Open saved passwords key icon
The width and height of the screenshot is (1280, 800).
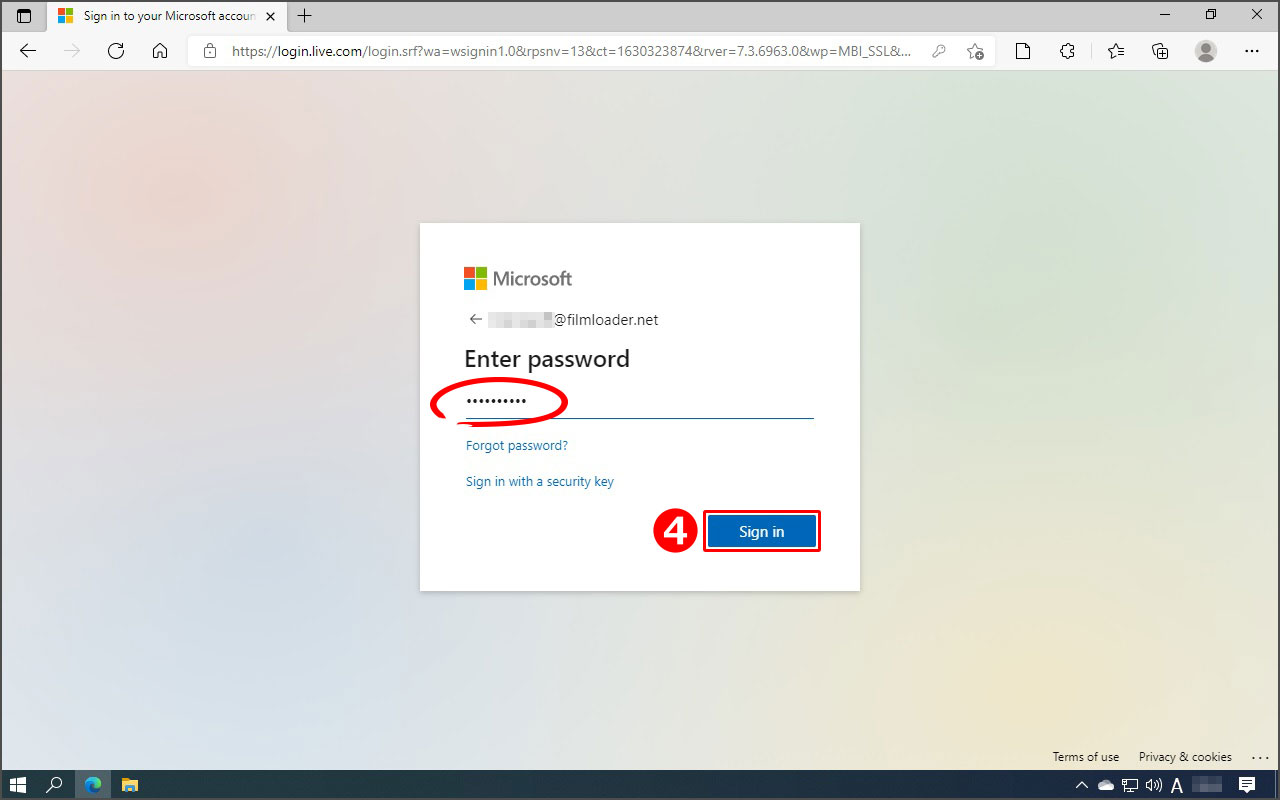939,51
